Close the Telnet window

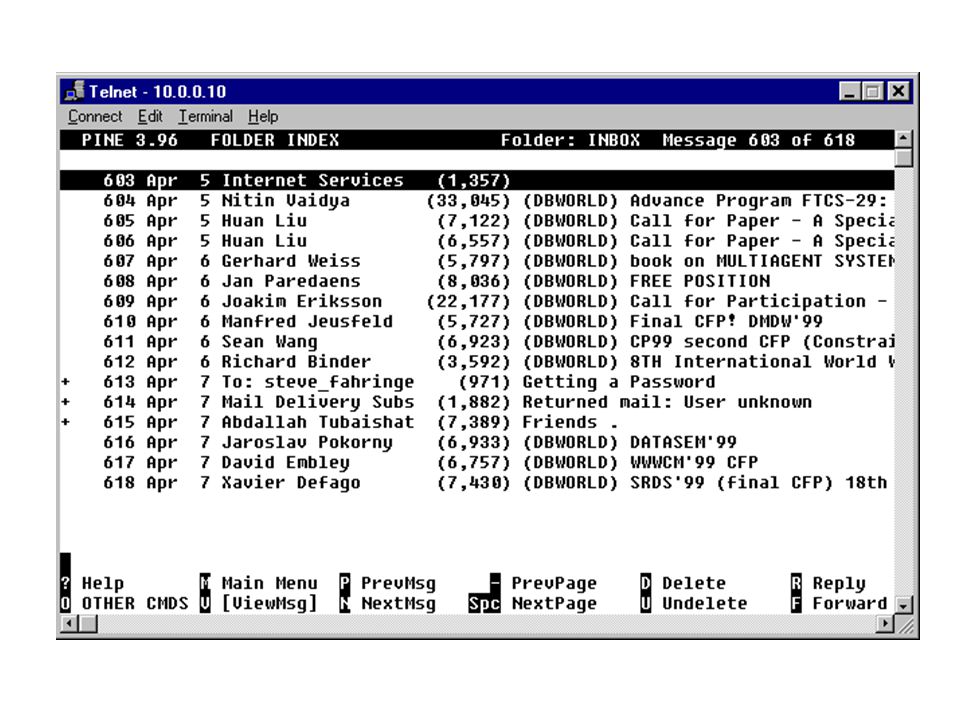click(x=898, y=92)
